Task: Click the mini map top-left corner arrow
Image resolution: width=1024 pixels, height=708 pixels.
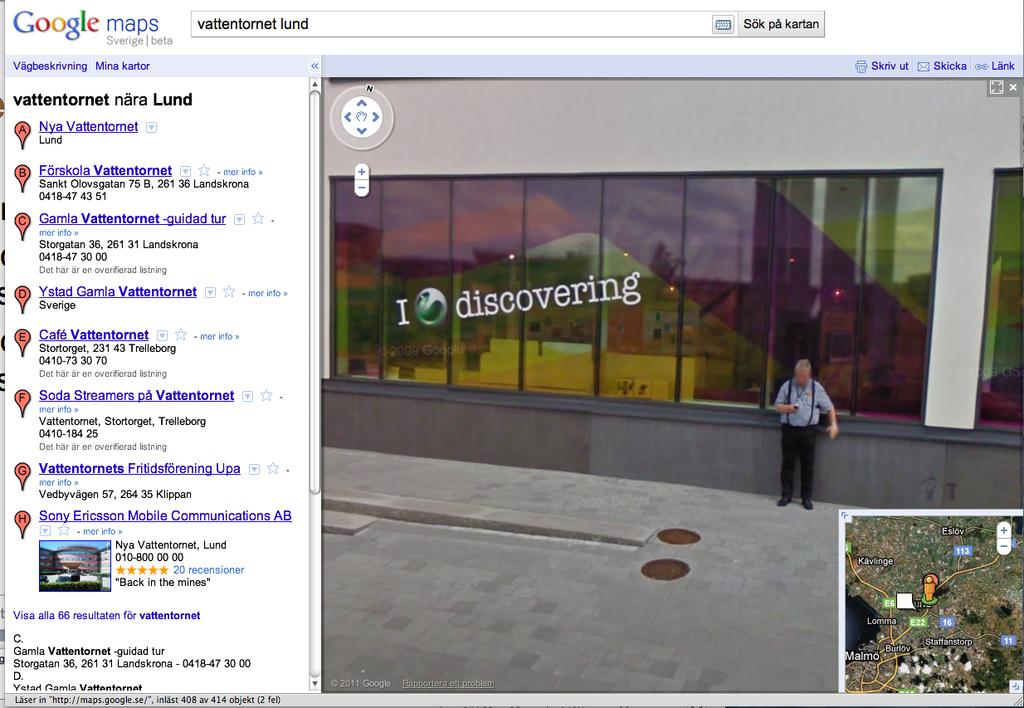Action: (846, 516)
